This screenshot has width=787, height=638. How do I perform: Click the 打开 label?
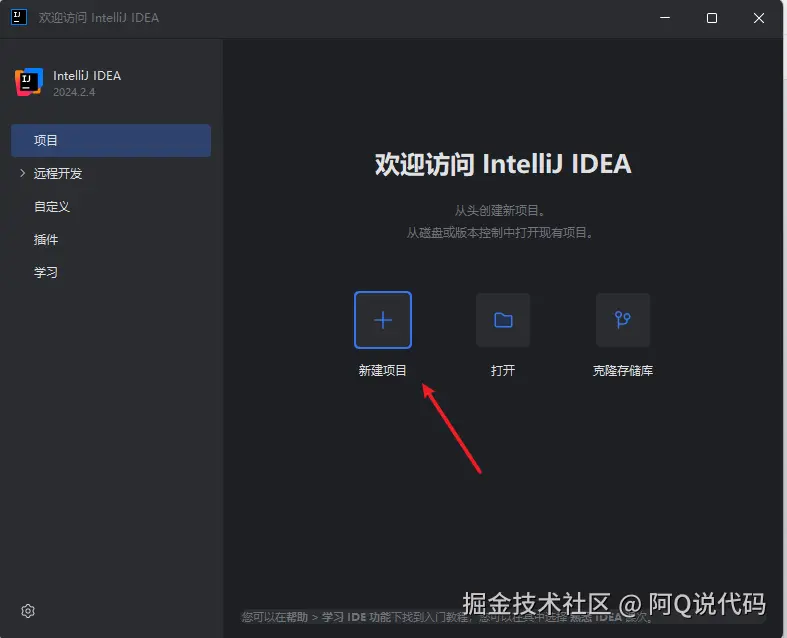(x=503, y=370)
